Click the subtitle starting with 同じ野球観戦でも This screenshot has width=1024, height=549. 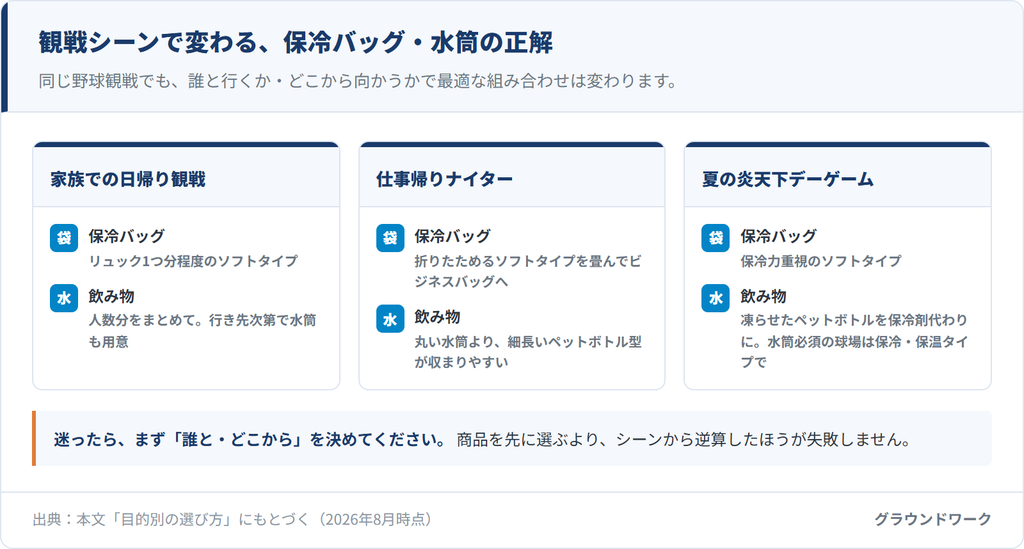358,81
